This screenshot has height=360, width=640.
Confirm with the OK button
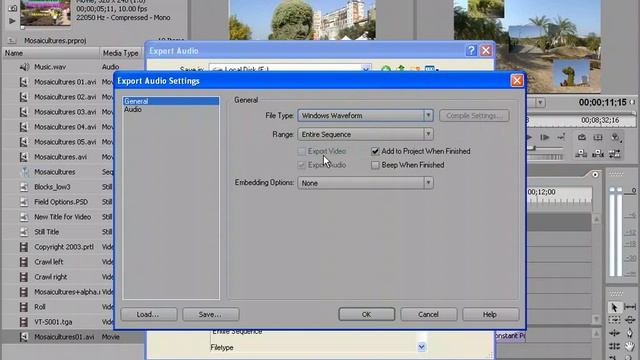pos(367,314)
